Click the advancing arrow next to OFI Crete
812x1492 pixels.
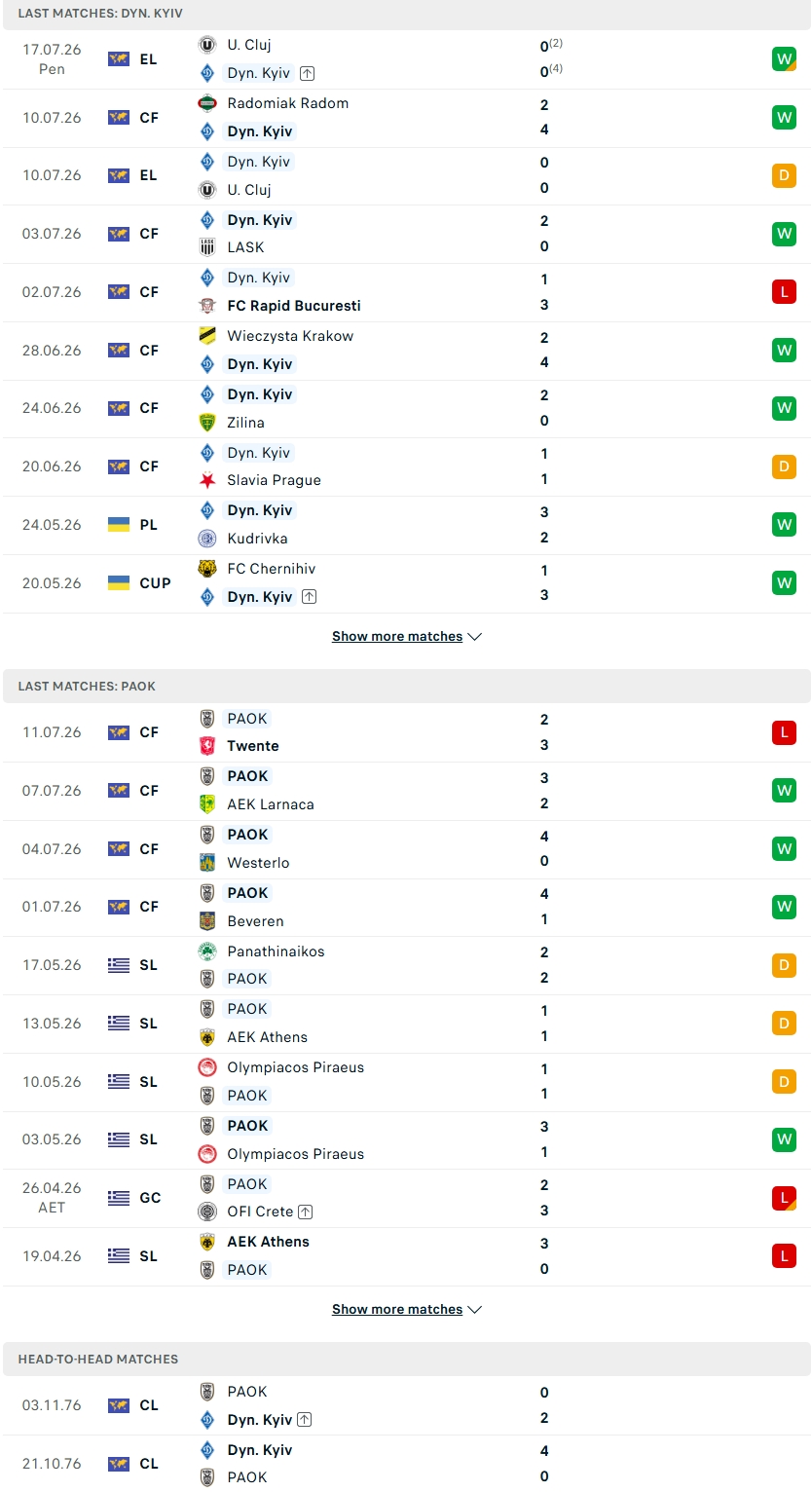coord(306,1212)
